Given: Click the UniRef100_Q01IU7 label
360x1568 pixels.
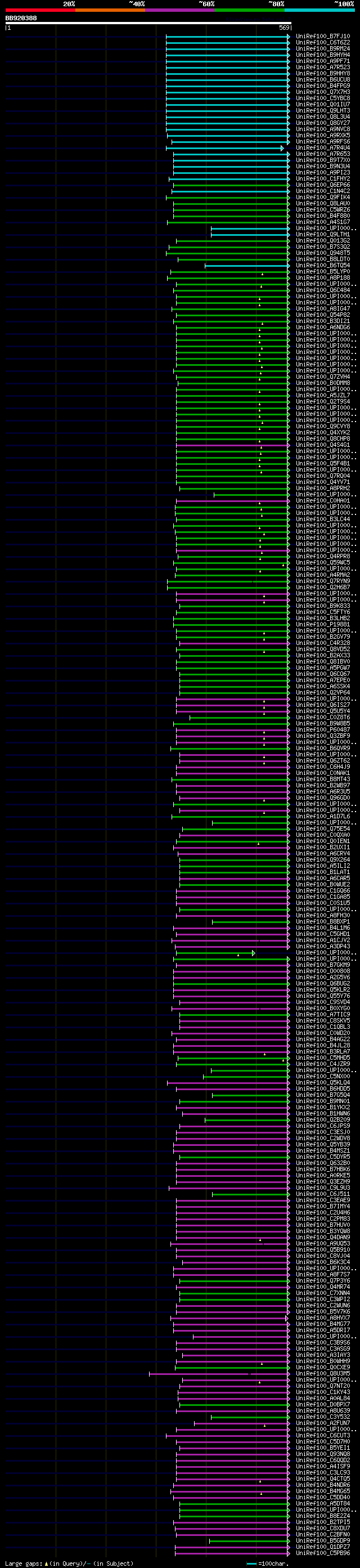Looking at the screenshot, I should 323,105.
